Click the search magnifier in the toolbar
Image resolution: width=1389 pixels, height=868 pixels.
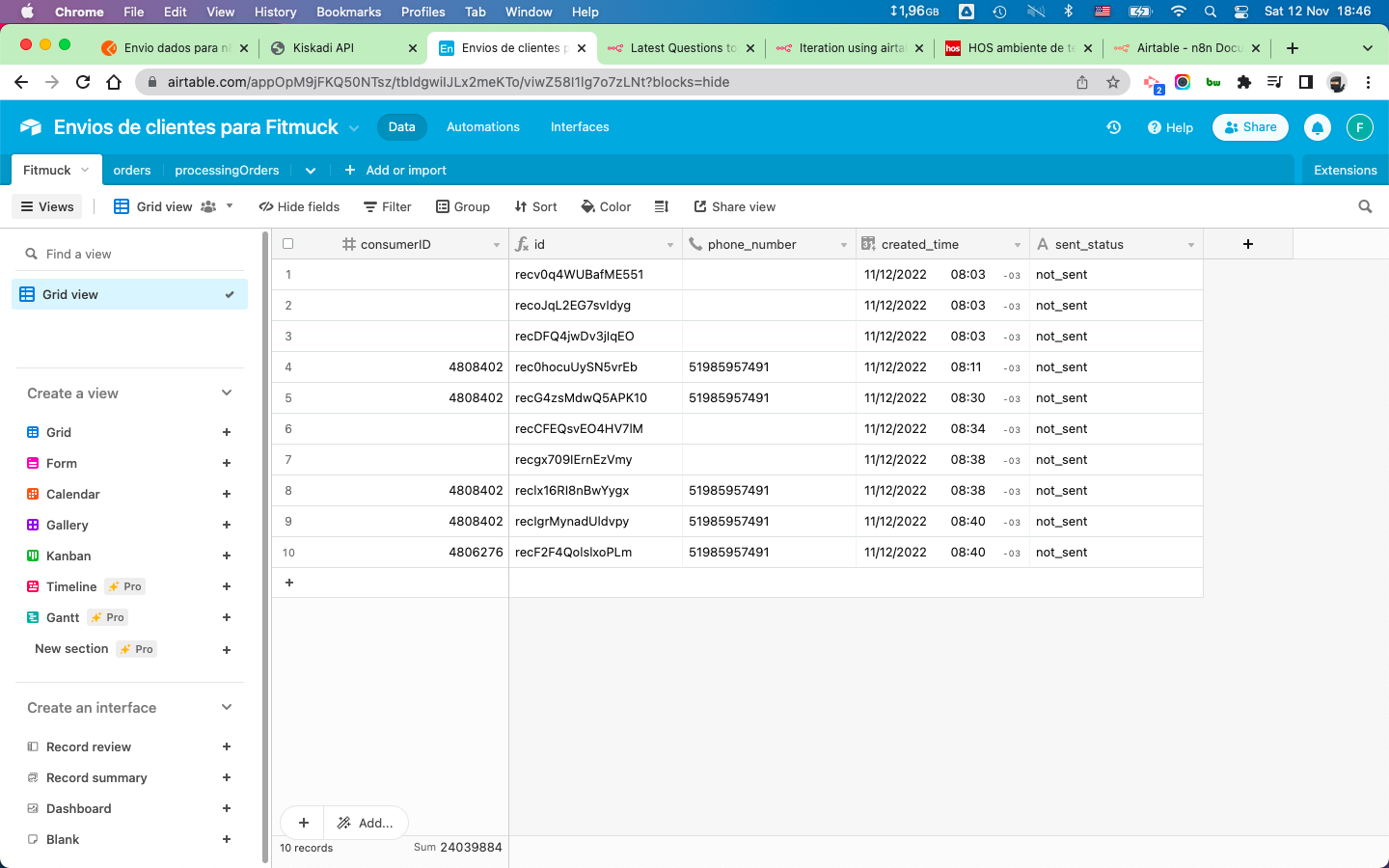click(1365, 206)
